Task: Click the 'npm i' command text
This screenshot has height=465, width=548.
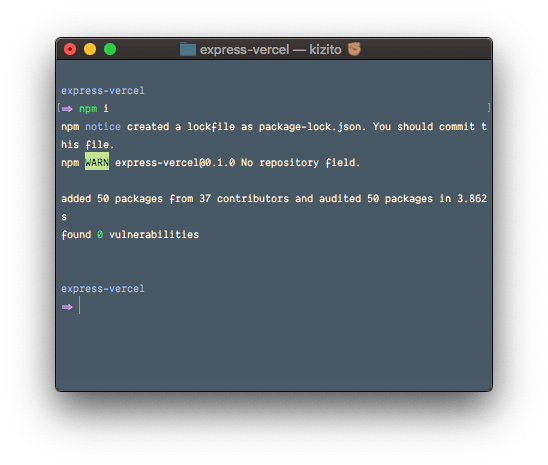Action: (x=94, y=109)
